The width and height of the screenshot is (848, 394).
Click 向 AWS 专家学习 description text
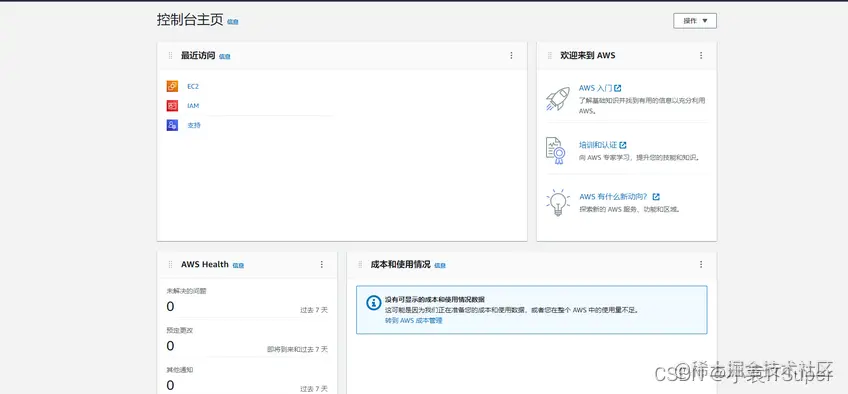tap(640, 158)
